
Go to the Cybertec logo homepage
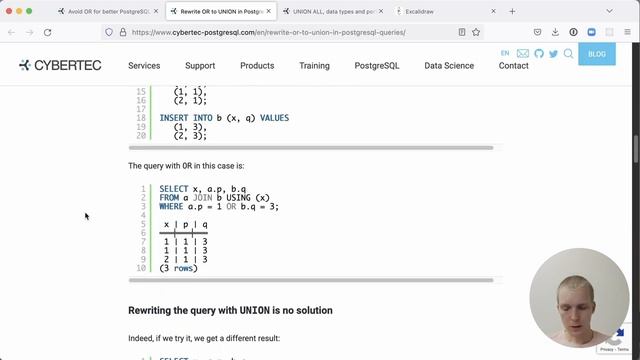coord(60,65)
